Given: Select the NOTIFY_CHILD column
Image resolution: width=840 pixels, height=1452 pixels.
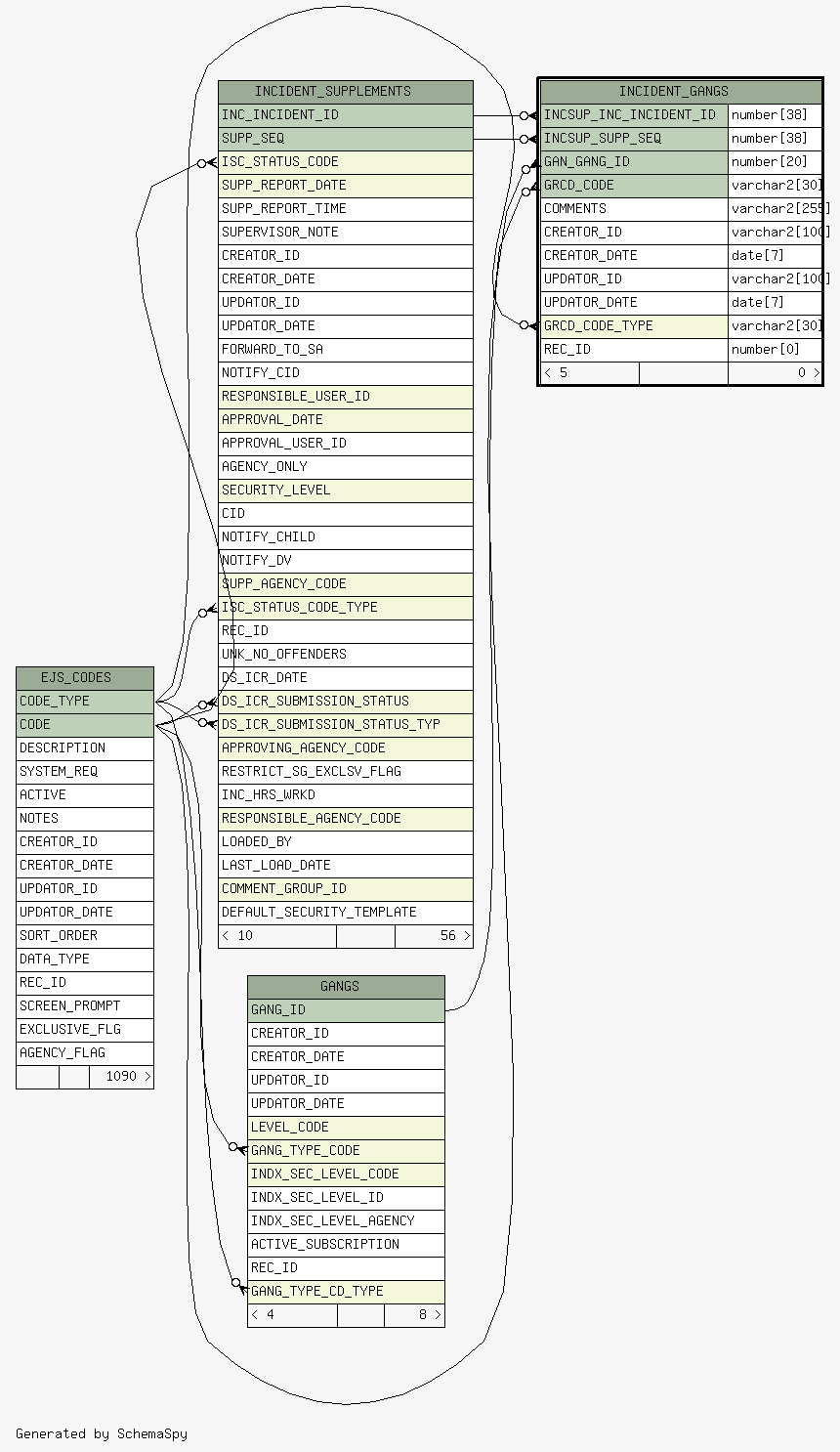Looking at the screenshot, I should [346, 537].
